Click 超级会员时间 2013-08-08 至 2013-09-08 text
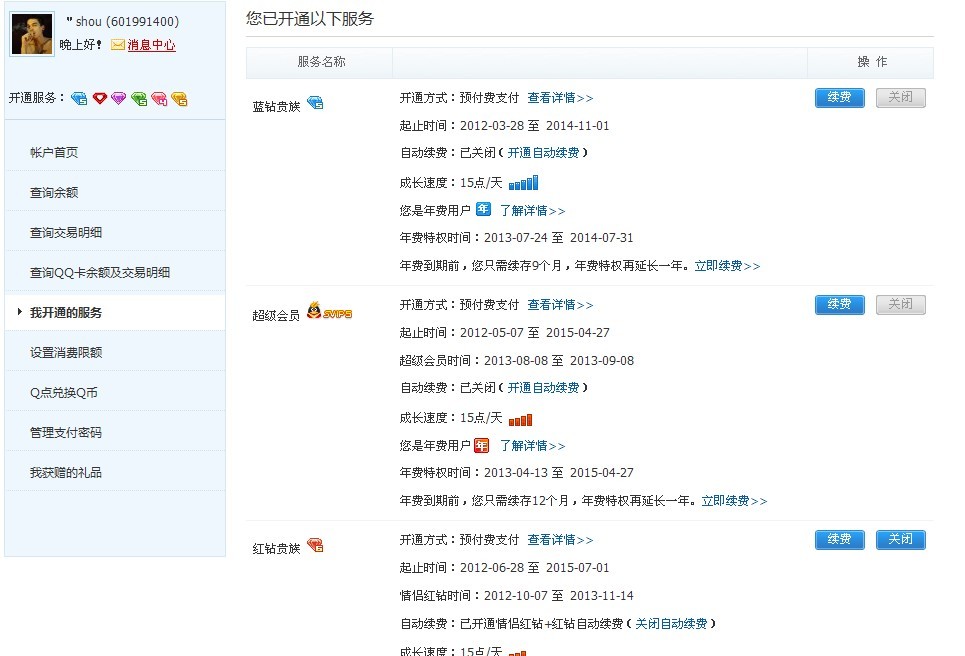The width and height of the screenshot is (965, 656). tap(516, 361)
